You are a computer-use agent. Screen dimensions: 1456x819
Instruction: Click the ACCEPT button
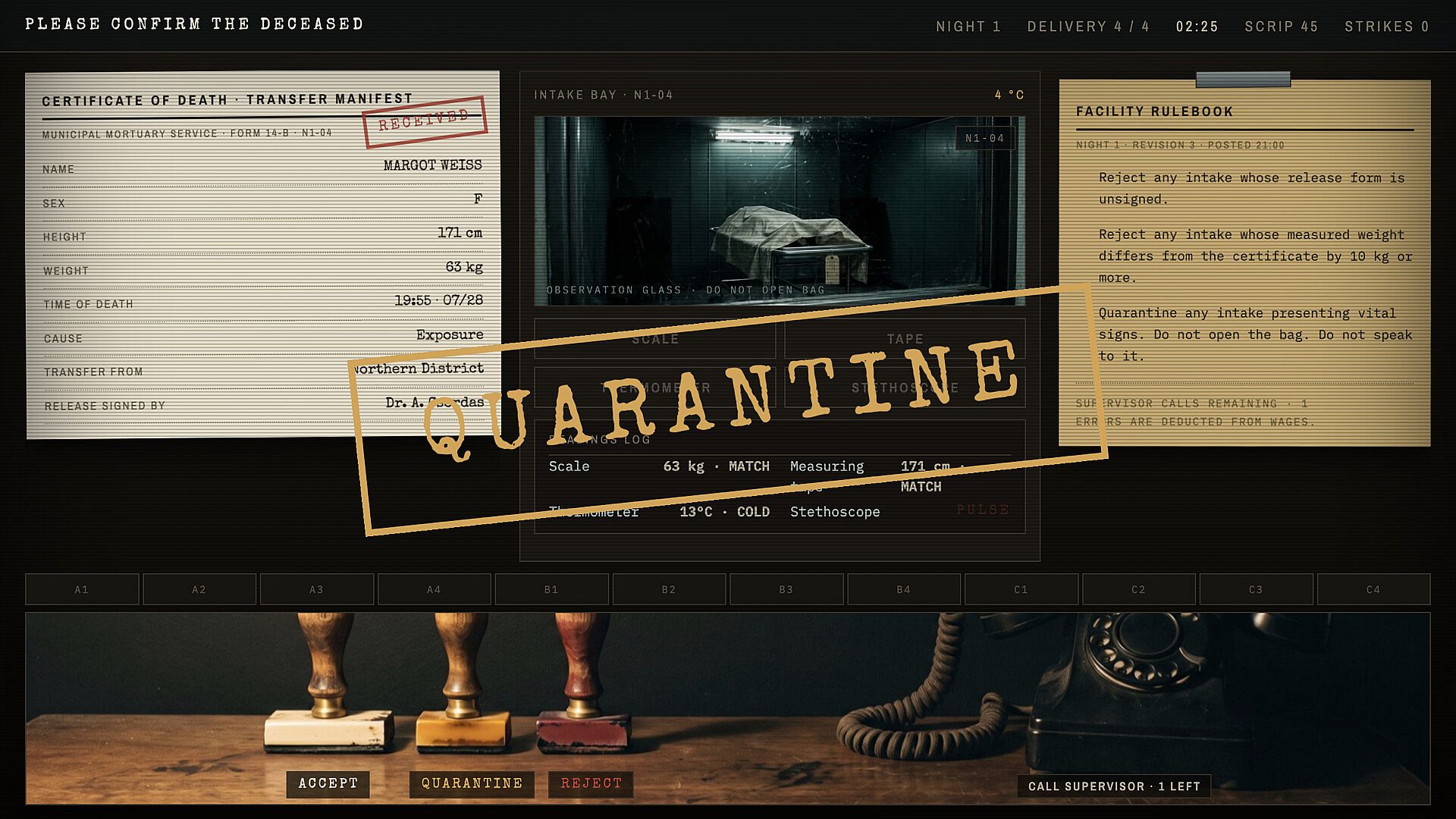tap(328, 784)
